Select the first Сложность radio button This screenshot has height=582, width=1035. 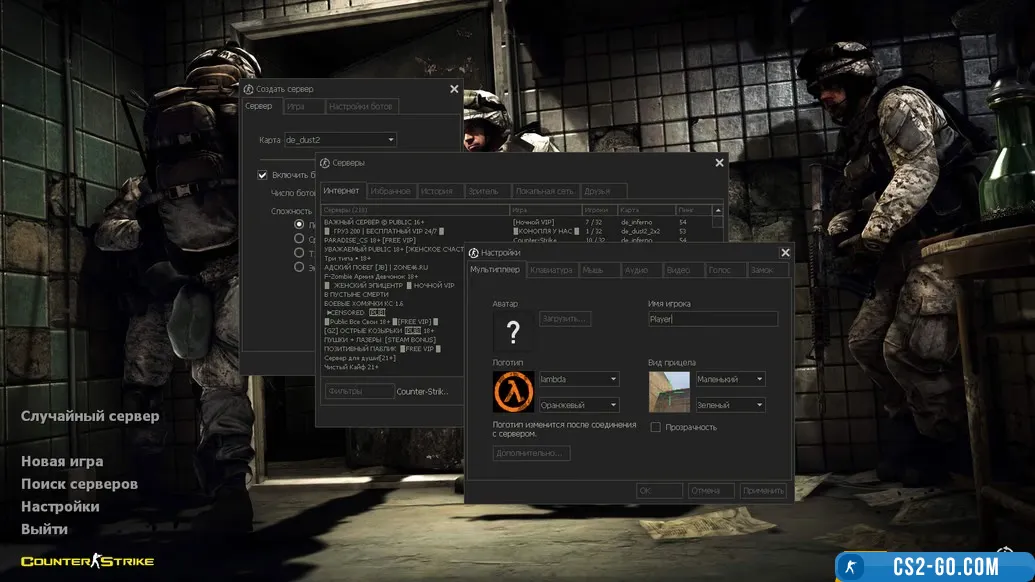pyautogui.click(x=299, y=225)
